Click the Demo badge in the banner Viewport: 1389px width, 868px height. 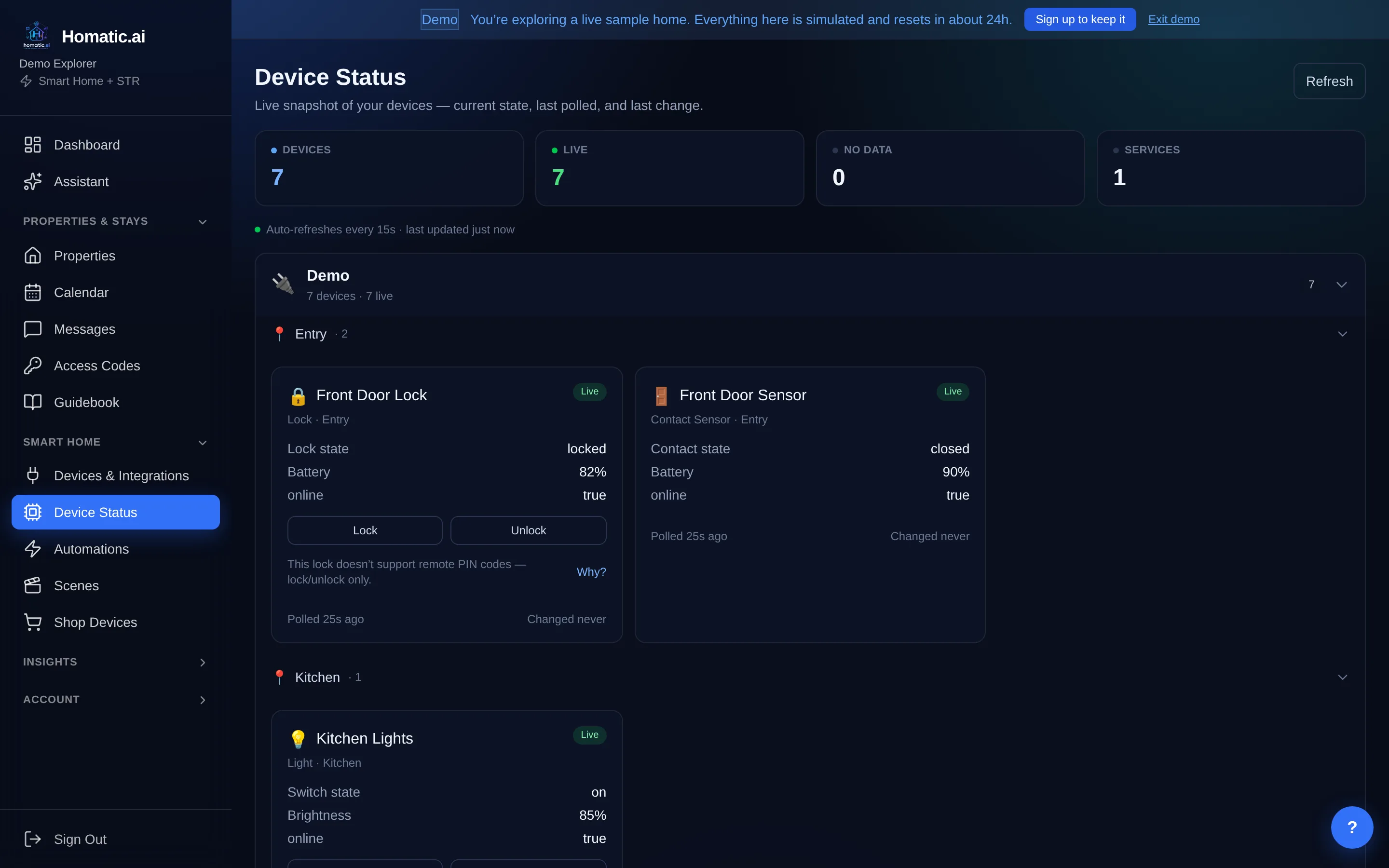click(x=439, y=19)
